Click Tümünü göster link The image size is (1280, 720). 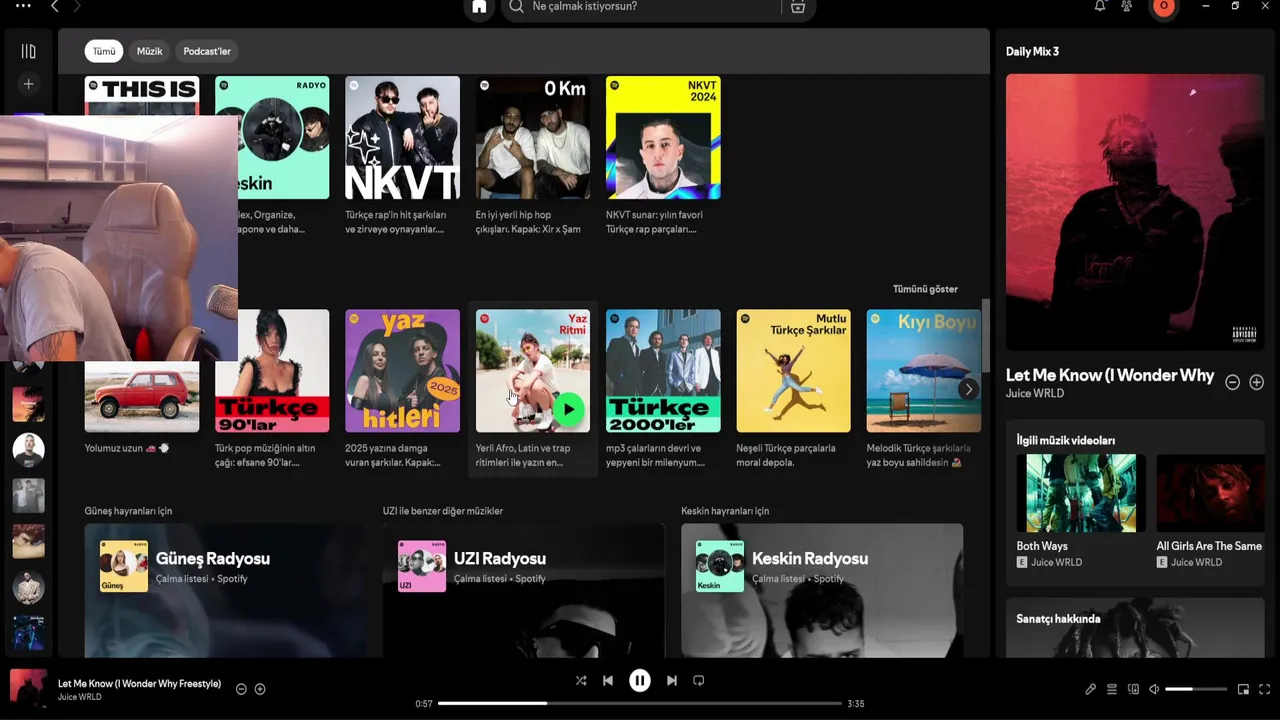(925, 289)
